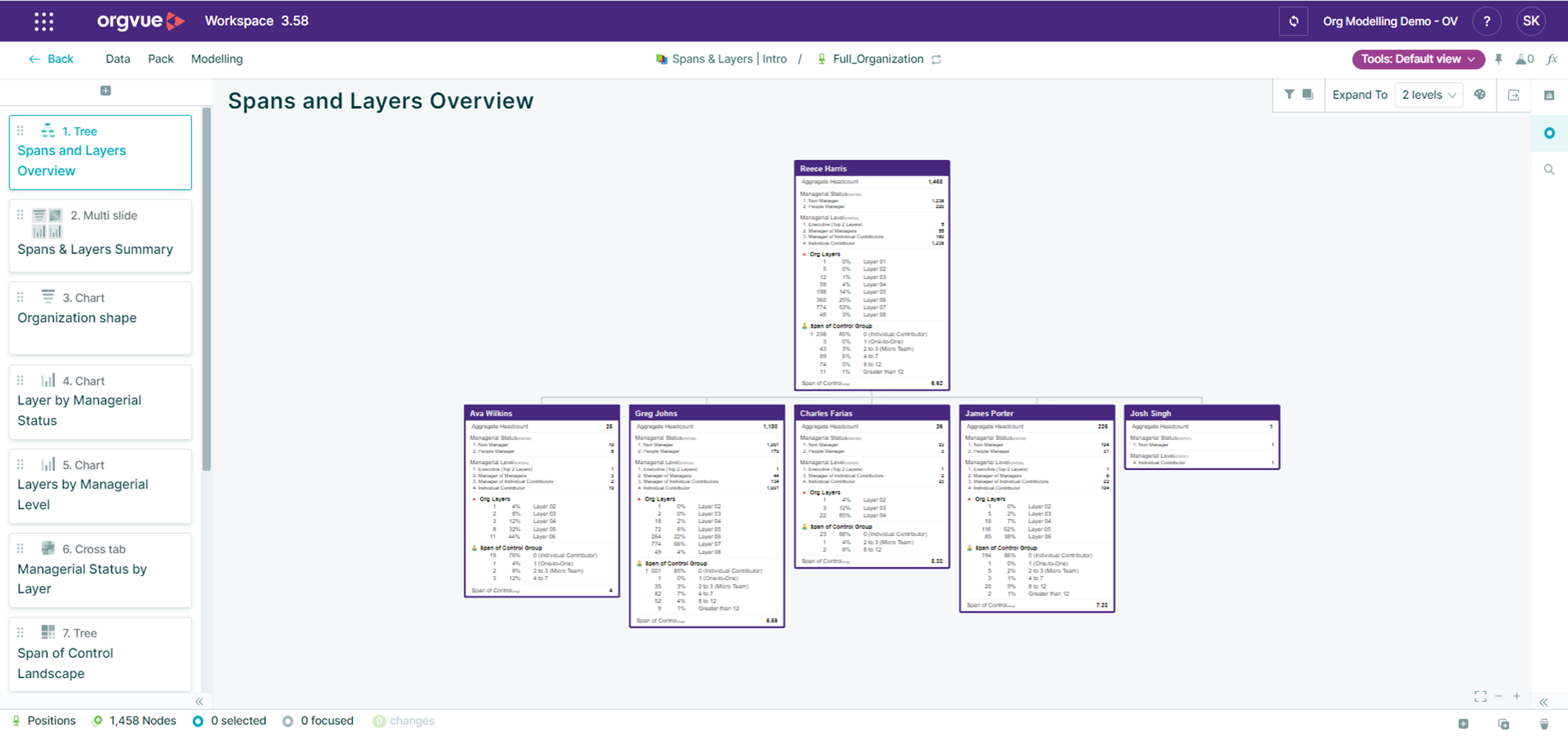Select the Reece Harris node card
This screenshot has width=1568, height=736.
click(x=872, y=275)
